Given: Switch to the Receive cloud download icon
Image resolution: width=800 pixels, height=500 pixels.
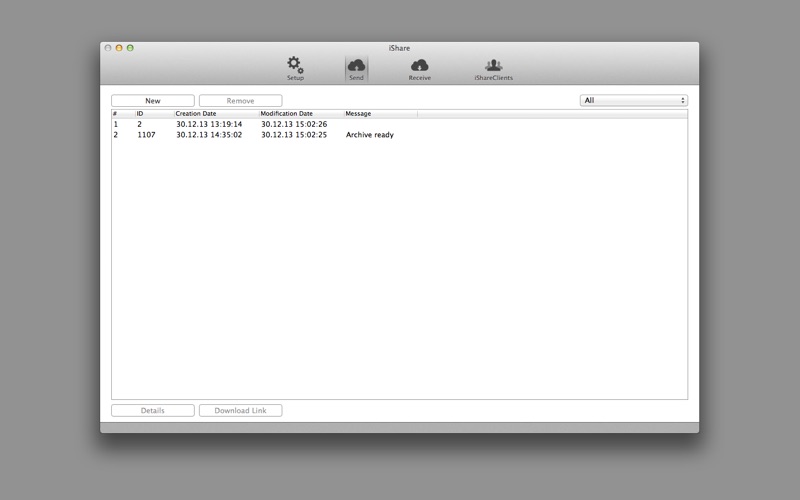Looking at the screenshot, I should 419,69.
